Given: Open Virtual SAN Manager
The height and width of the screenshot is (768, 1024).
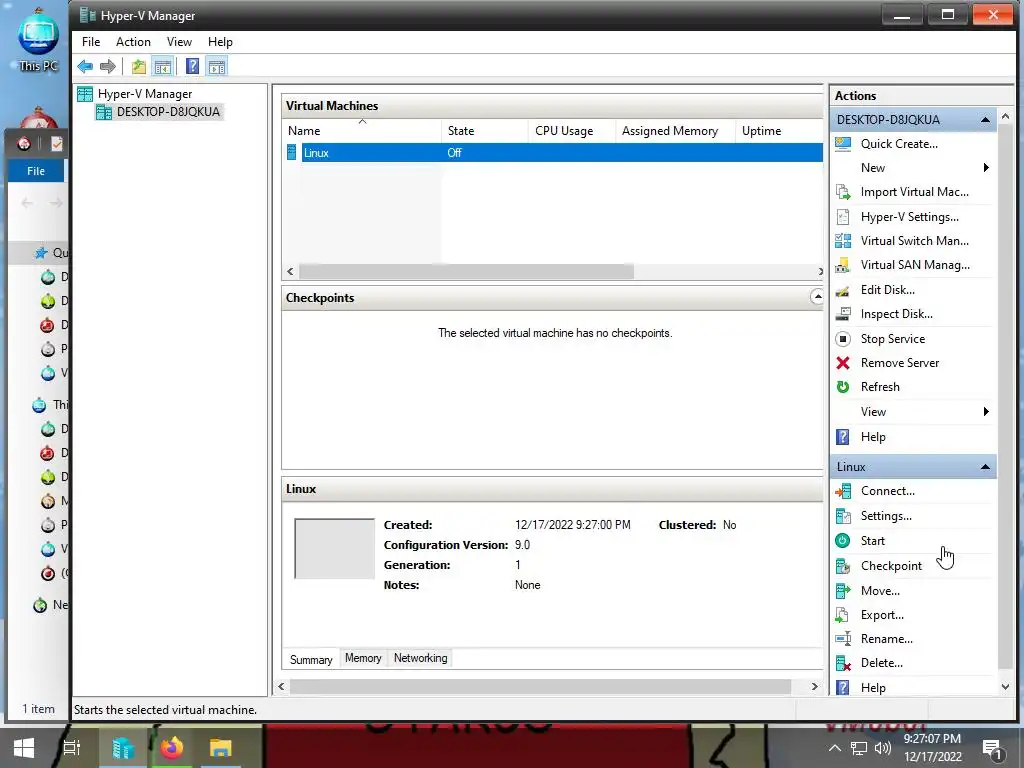Looking at the screenshot, I should 915,265.
